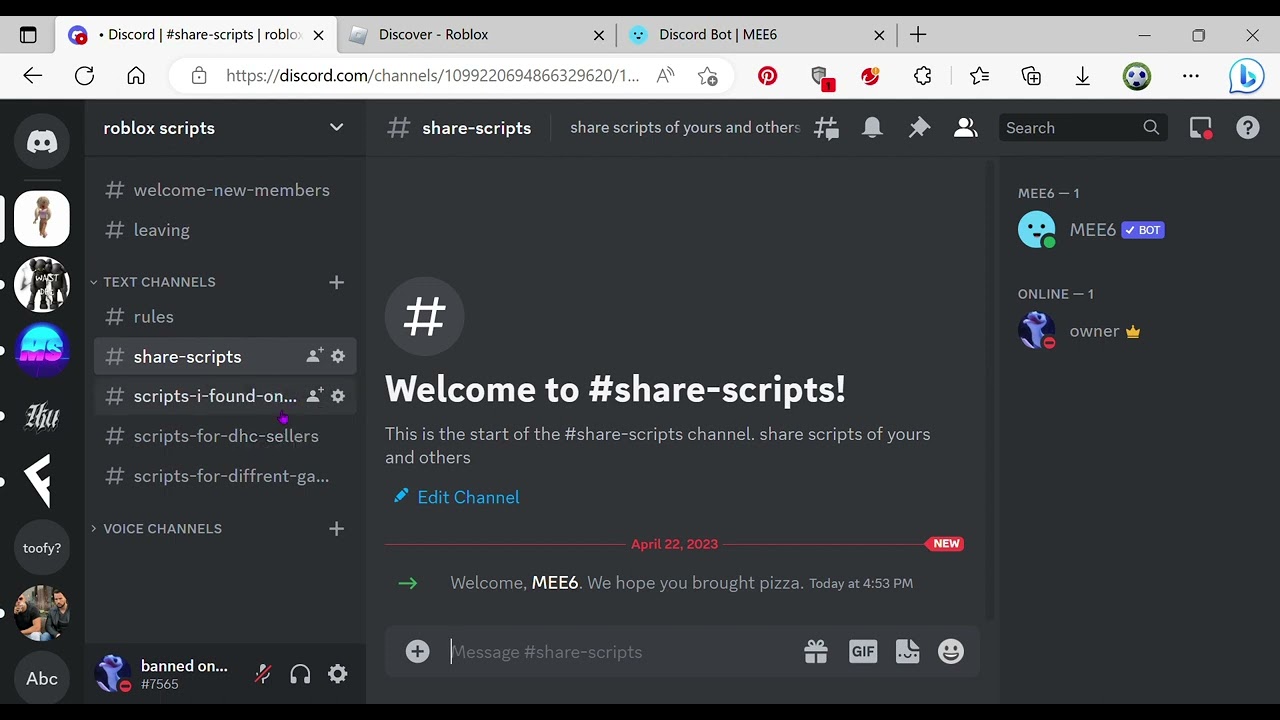The width and height of the screenshot is (1280, 720).
Task: Open the emoji picker
Action: click(951, 652)
